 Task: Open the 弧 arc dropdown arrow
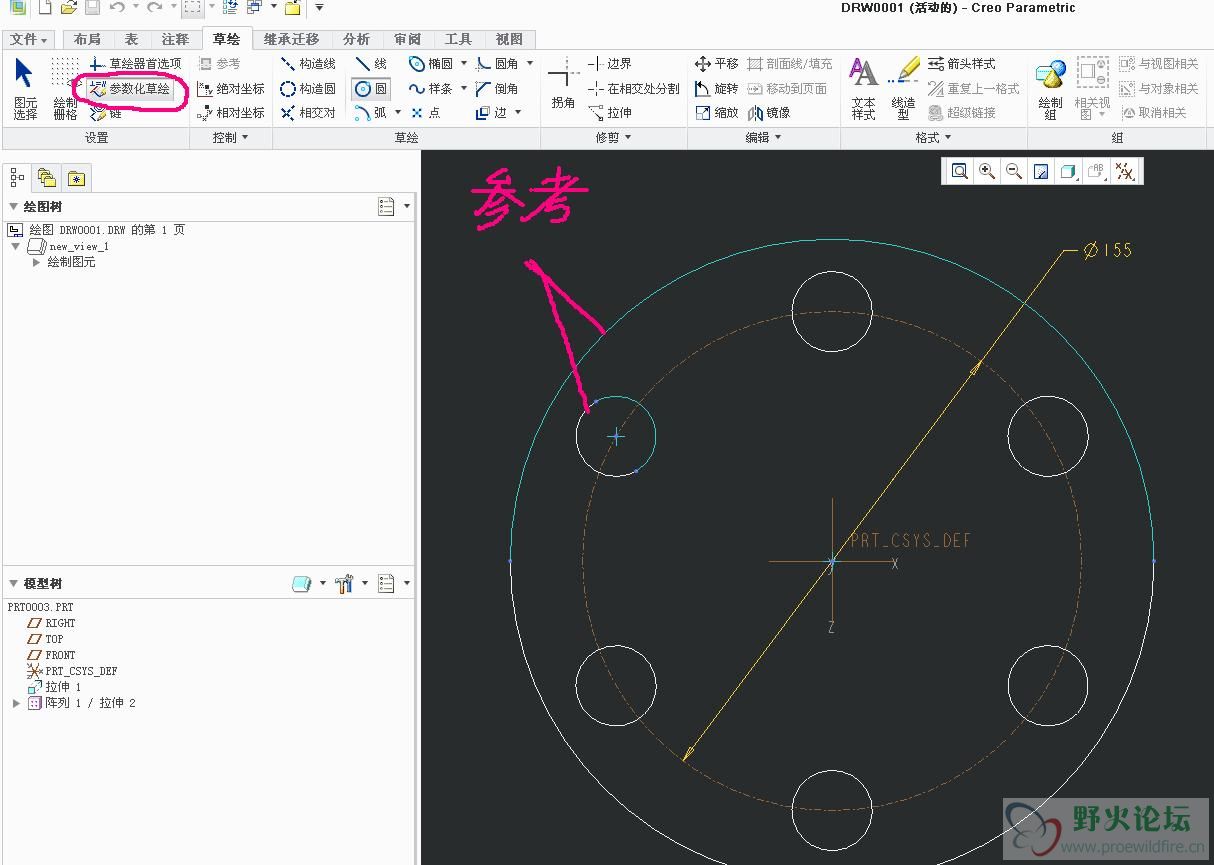tap(397, 113)
